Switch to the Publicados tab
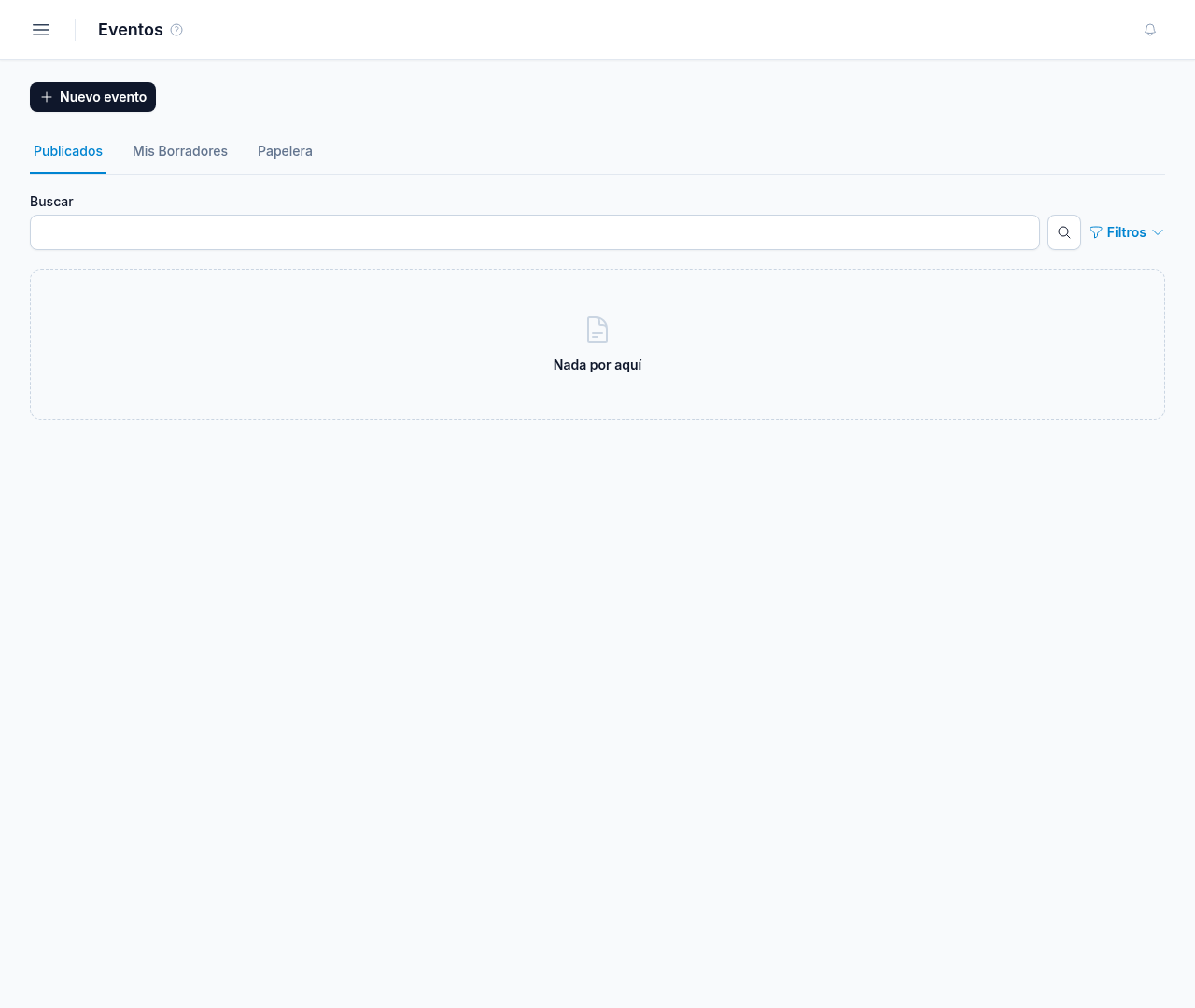The width and height of the screenshot is (1195, 1008). point(68,151)
